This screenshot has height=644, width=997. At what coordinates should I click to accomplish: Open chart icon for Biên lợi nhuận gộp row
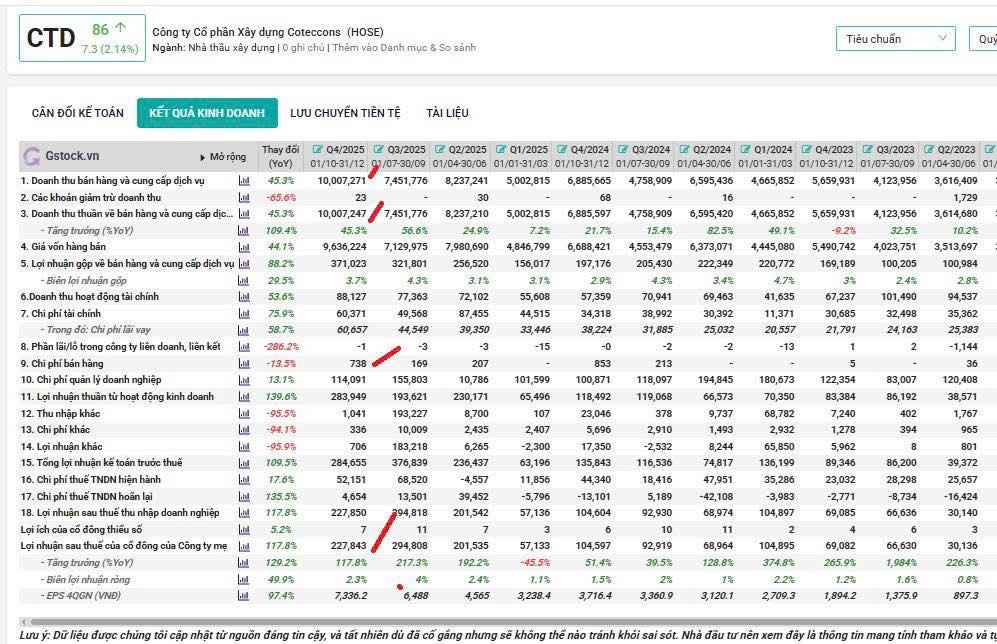point(244,280)
